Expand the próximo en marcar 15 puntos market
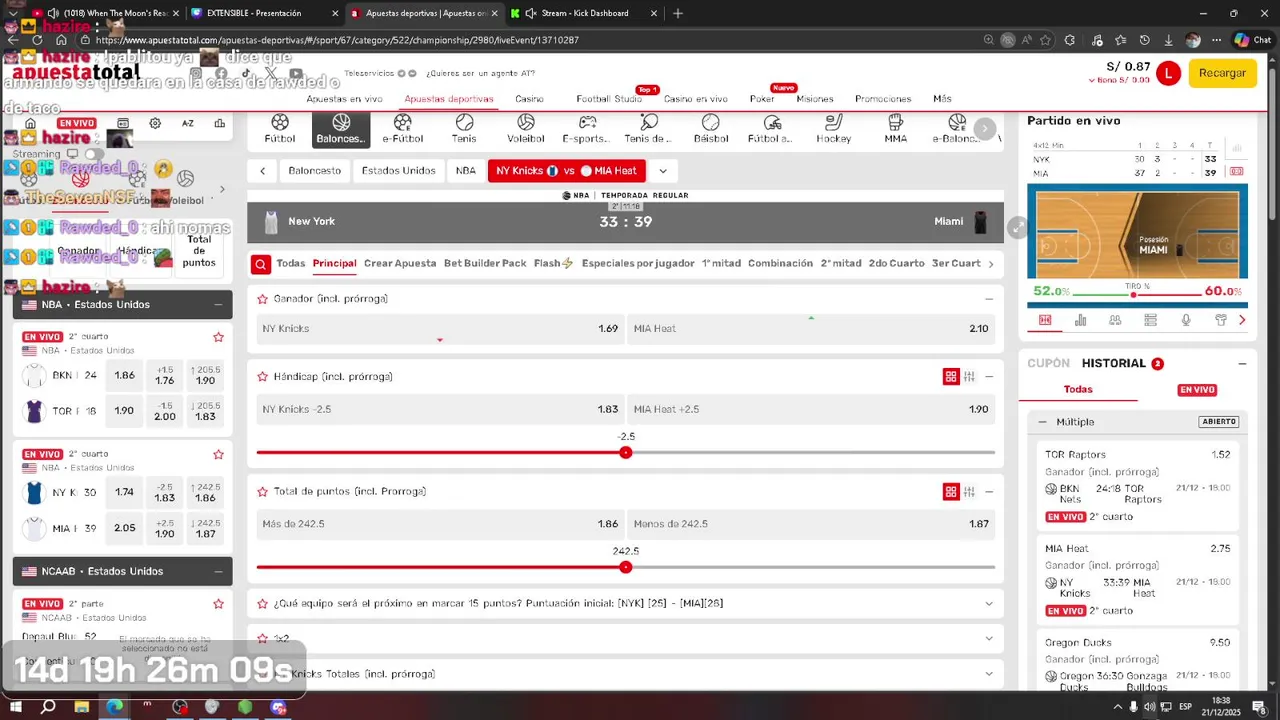Image resolution: width=1280 pixels, height=720 pixels. 989,604
